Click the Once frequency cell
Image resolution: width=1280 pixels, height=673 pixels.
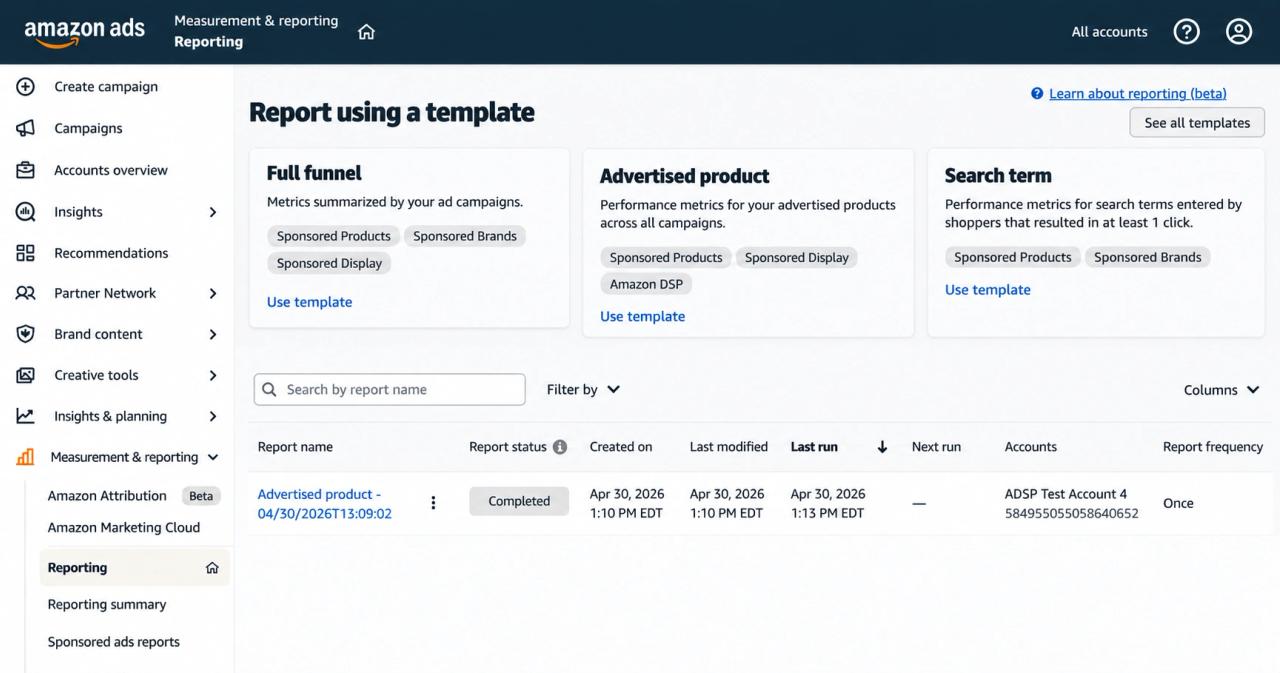(x=1178, y=503)
